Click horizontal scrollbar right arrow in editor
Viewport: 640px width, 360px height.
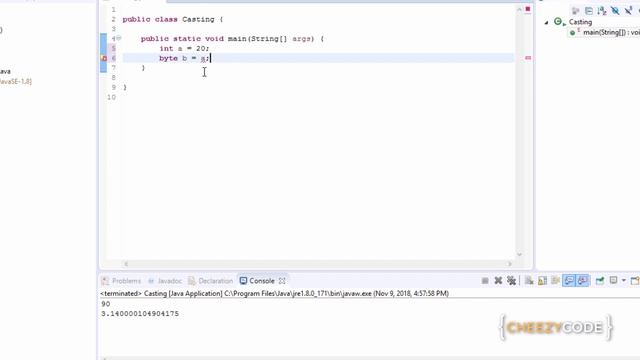pyautogui.click(x=509, y=264)
